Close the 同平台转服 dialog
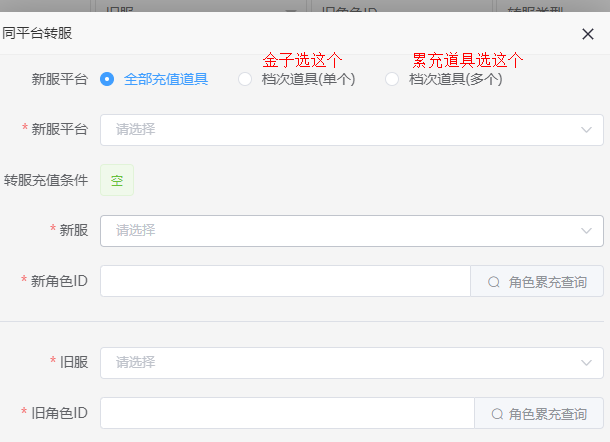The width and height of the screenshot is (610, 442). pos(588,33)
